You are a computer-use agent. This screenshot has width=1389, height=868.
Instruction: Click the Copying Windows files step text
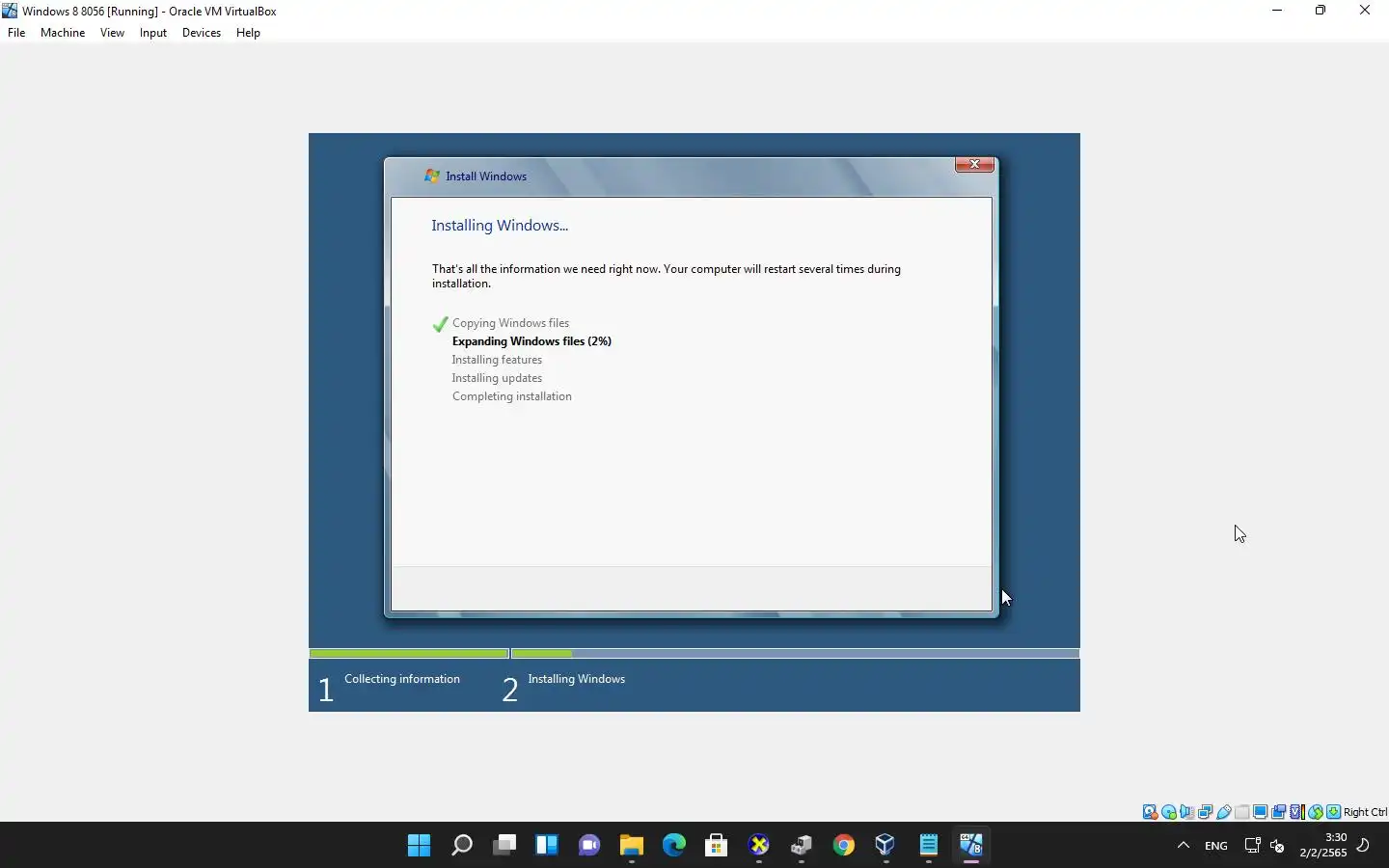tap(510, 323)
